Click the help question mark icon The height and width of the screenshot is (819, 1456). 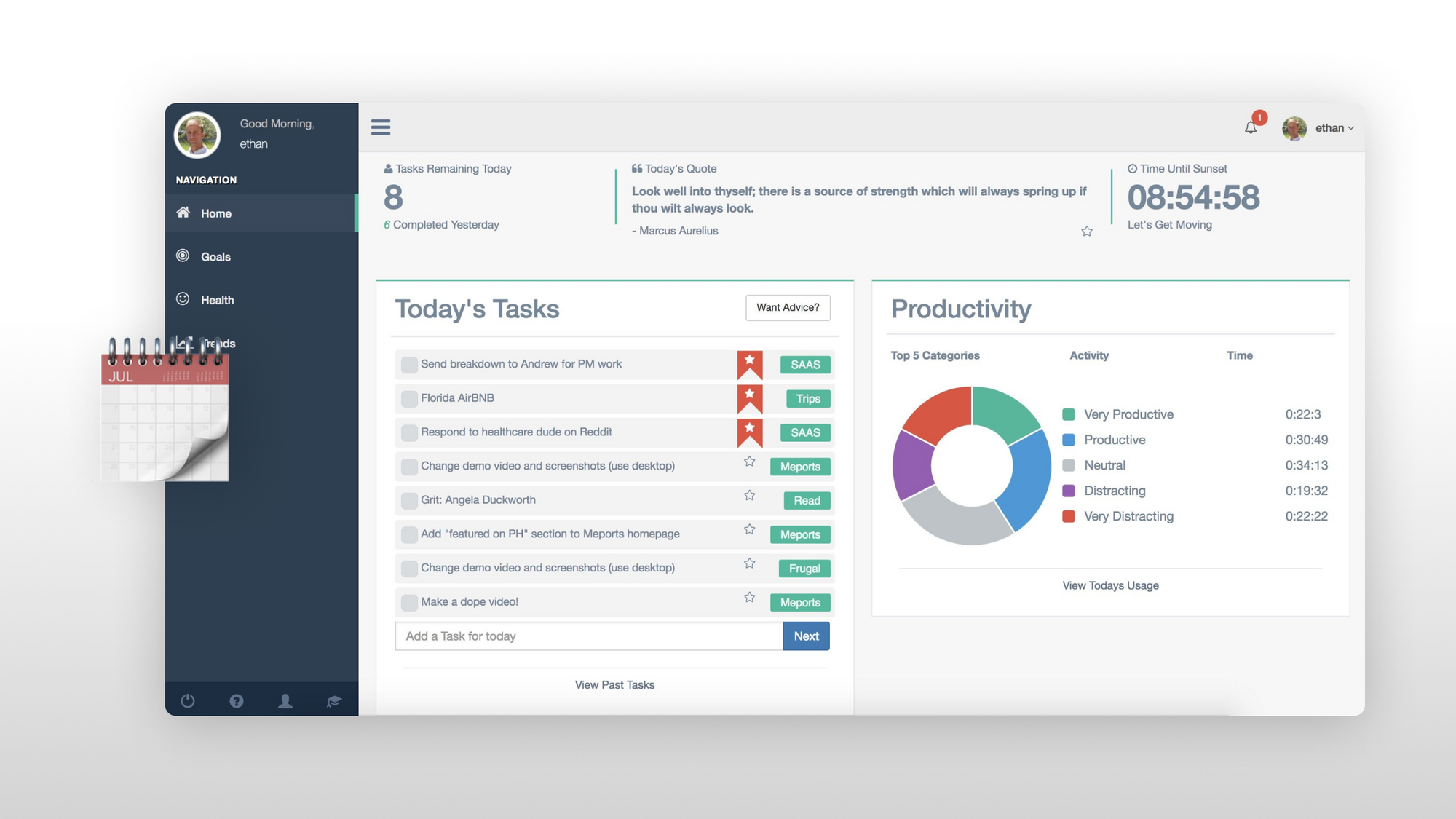(x=236, y=699)
